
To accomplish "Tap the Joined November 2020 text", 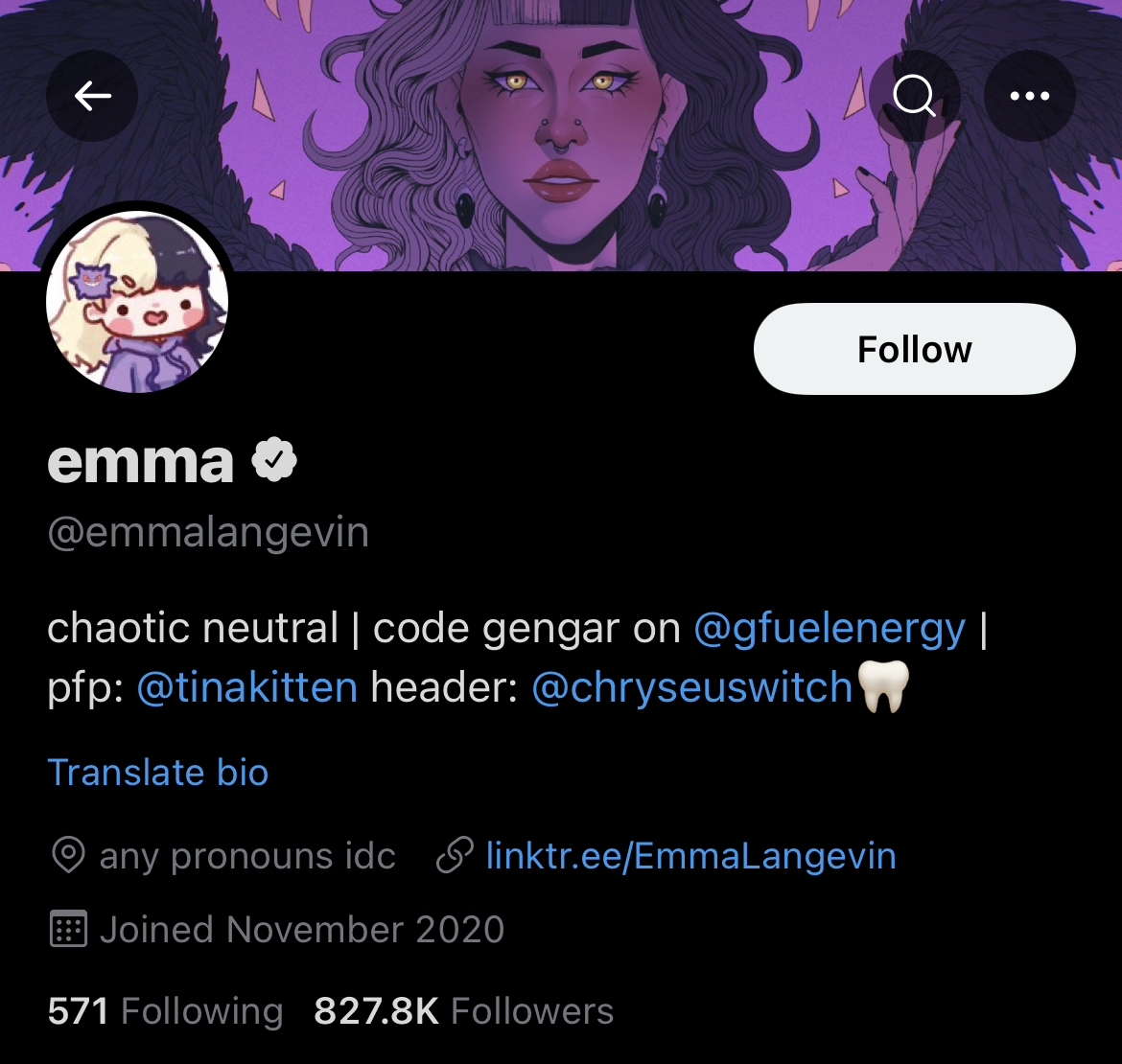I will tap(303, 929).
